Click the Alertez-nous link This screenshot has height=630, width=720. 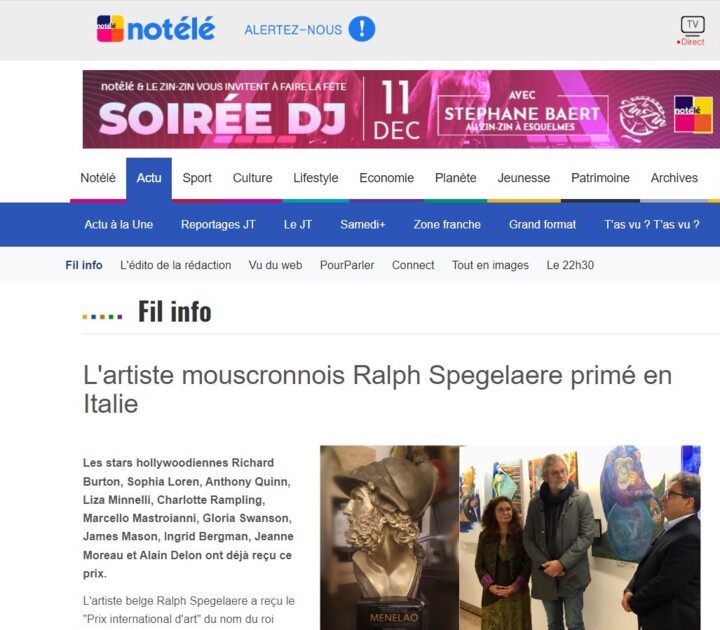tap(293, 30)
